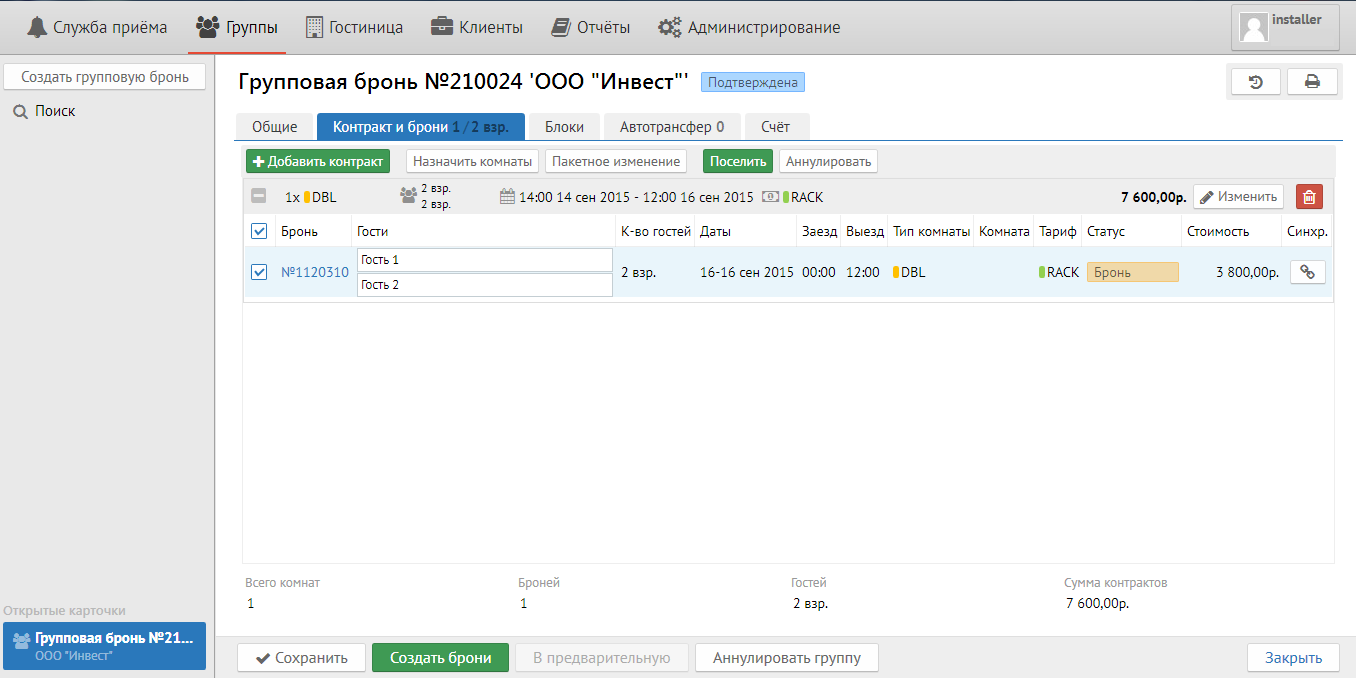
Task: Collapse the 1x DBL contract row
Action: [259, 197]
